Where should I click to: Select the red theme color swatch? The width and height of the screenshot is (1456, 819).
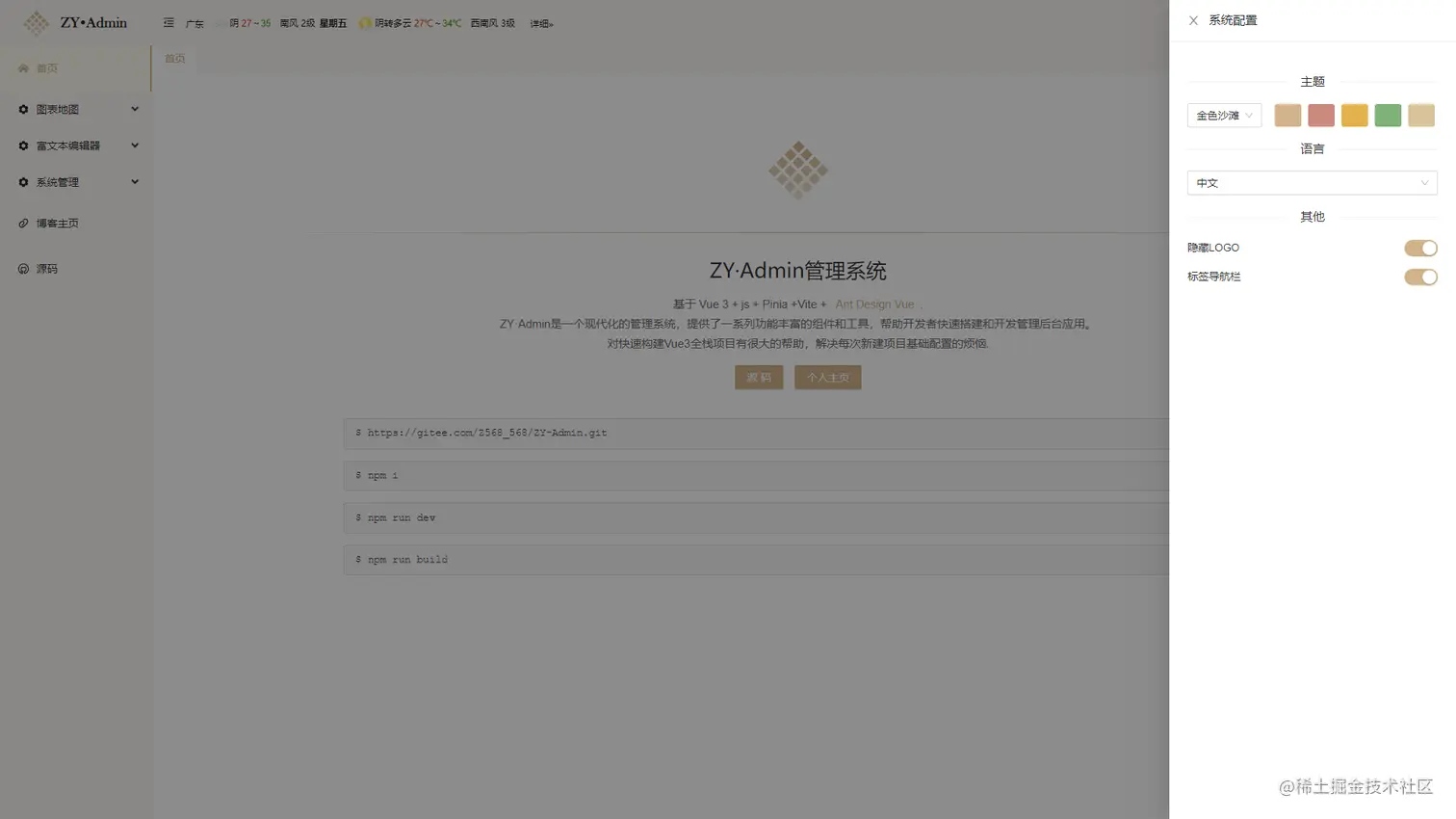point(1320,115)
